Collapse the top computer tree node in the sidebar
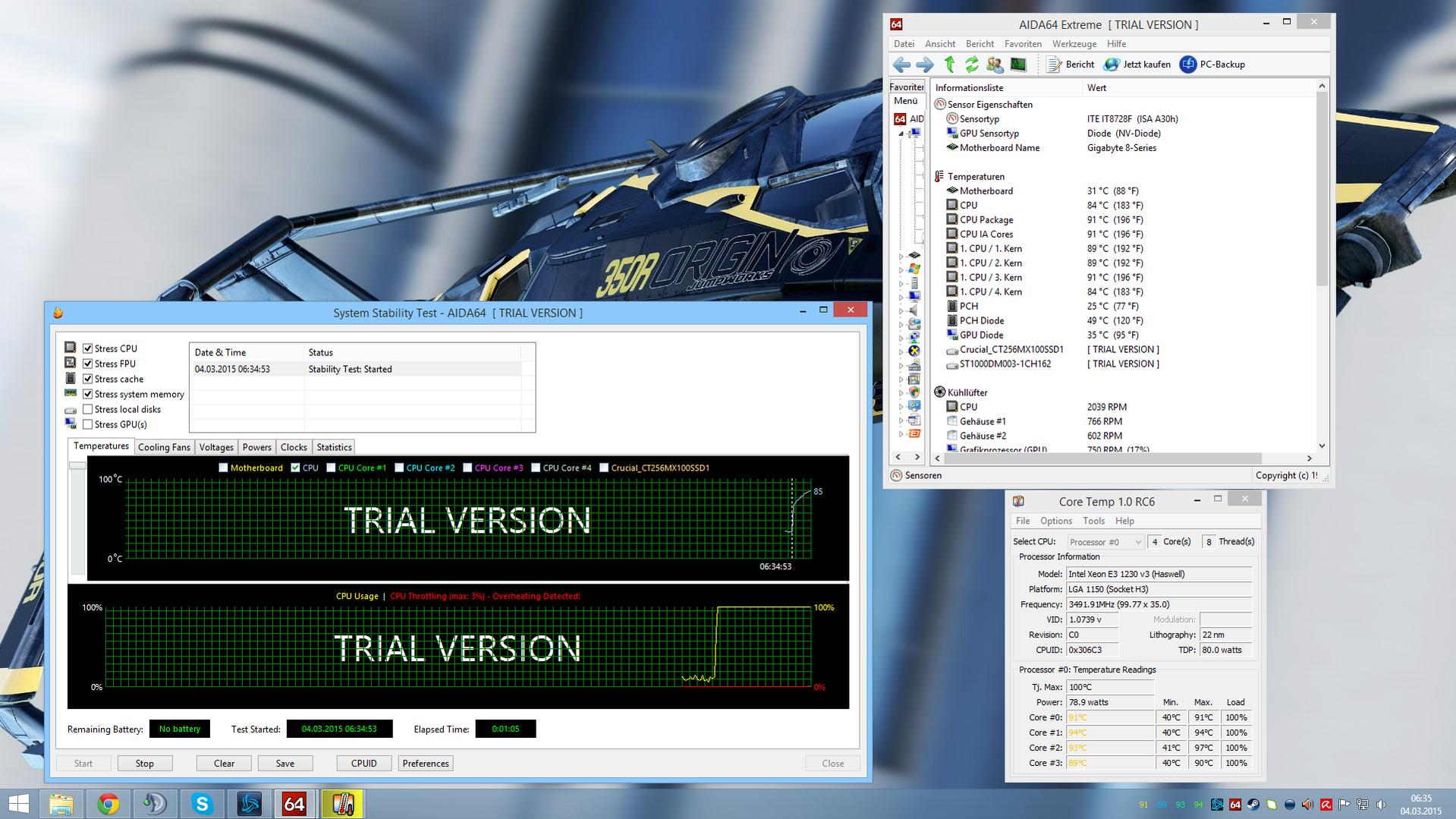Screen dimensions: 1456x819 (x=901, y=134)
